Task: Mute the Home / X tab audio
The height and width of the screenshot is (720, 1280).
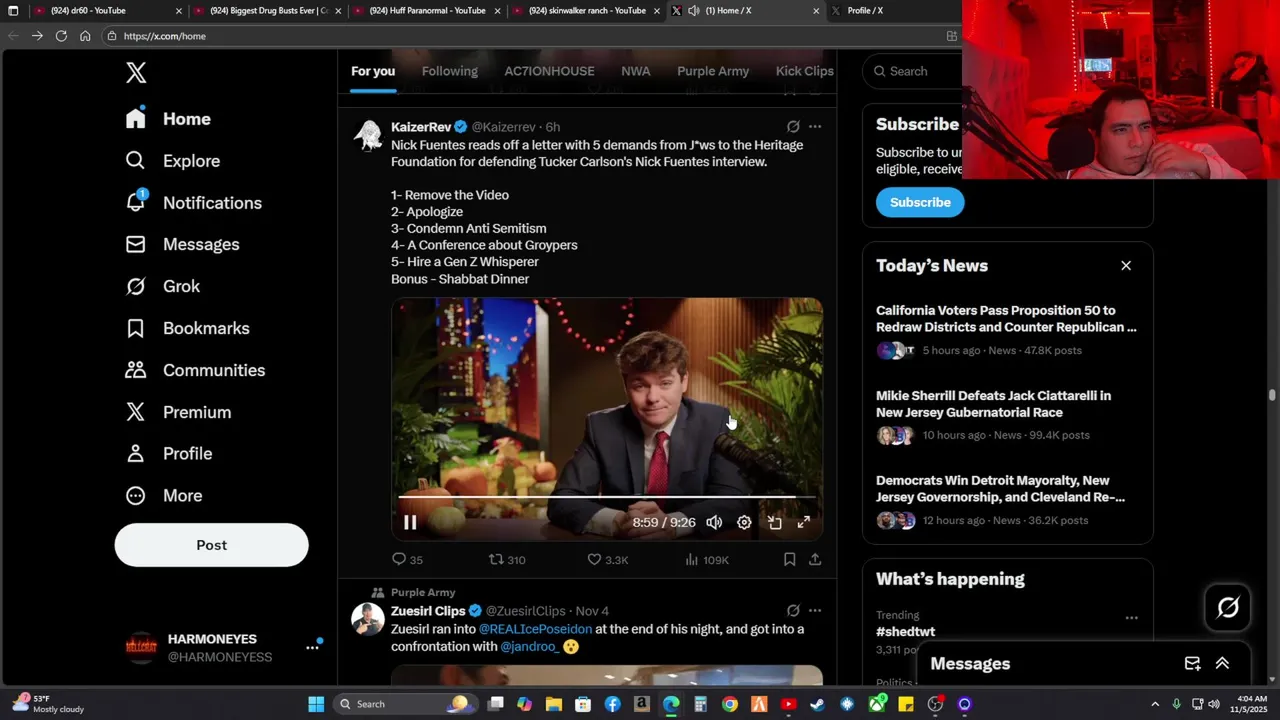Action: (x=694, y=11)
